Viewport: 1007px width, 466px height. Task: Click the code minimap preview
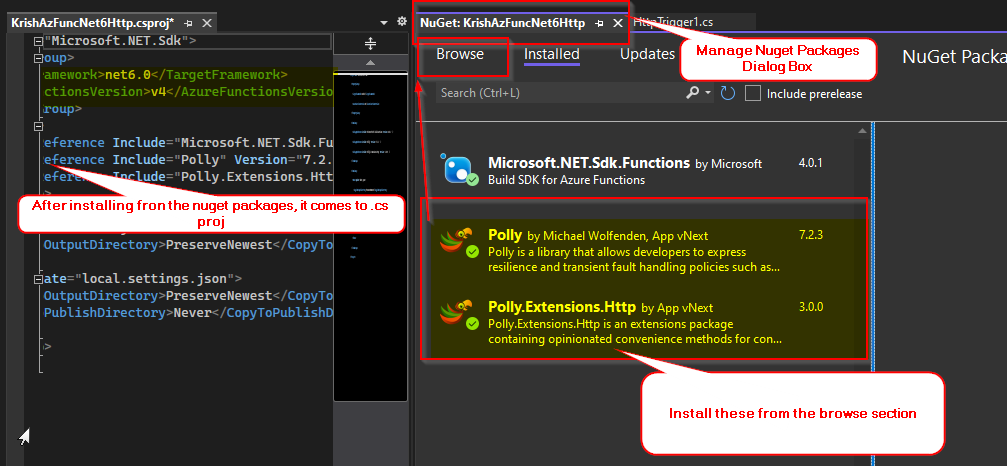pos(371,234)
